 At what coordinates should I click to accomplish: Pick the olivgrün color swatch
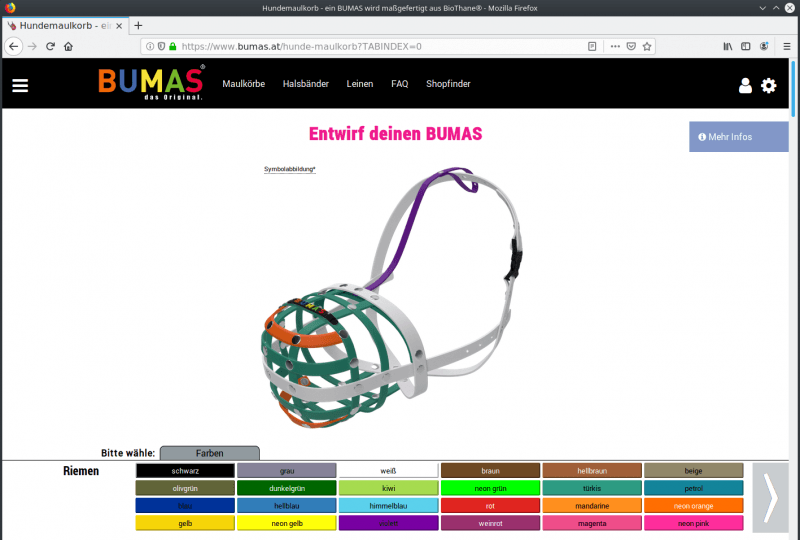coord(185,488)
